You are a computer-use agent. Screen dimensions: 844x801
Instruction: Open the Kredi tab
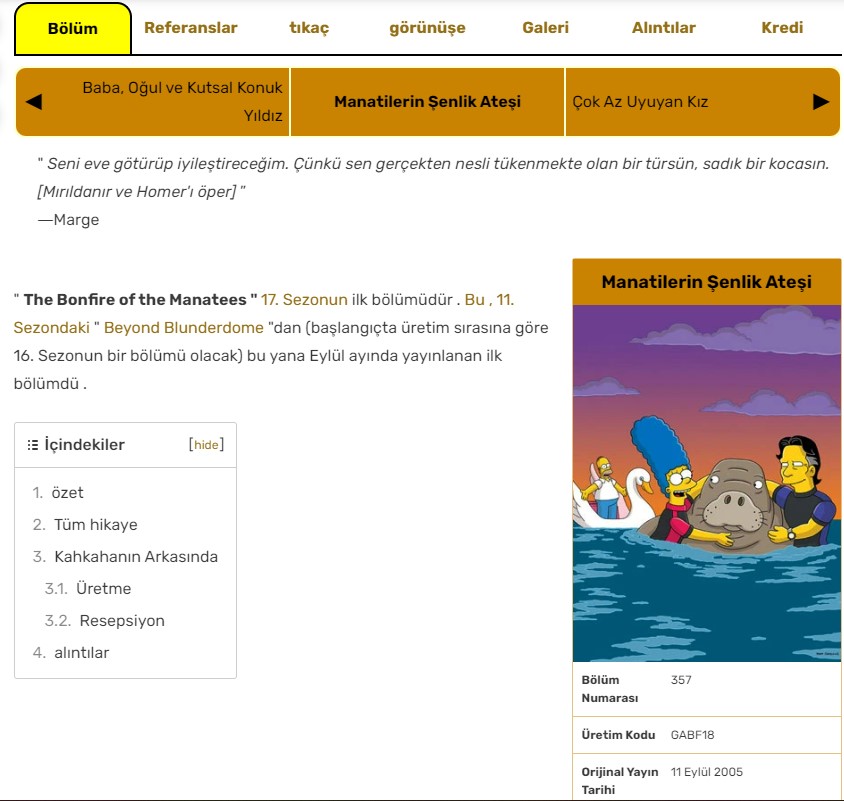pos(782,28)
